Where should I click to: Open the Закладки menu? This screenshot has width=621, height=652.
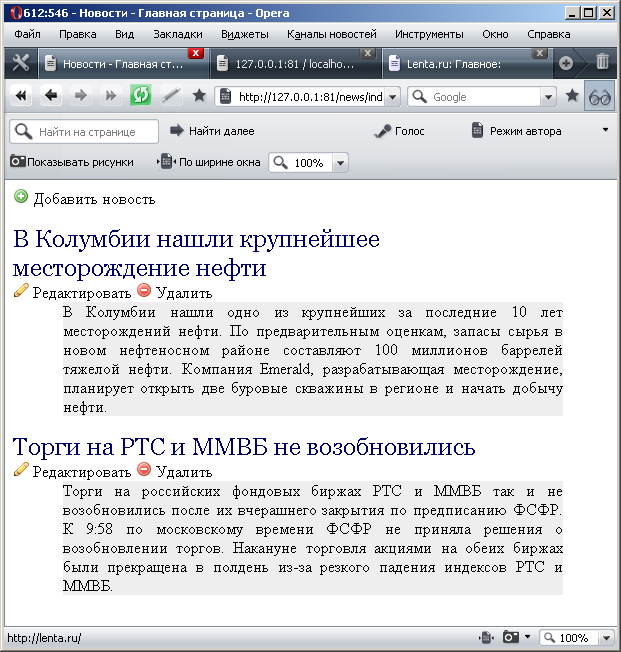178,34
